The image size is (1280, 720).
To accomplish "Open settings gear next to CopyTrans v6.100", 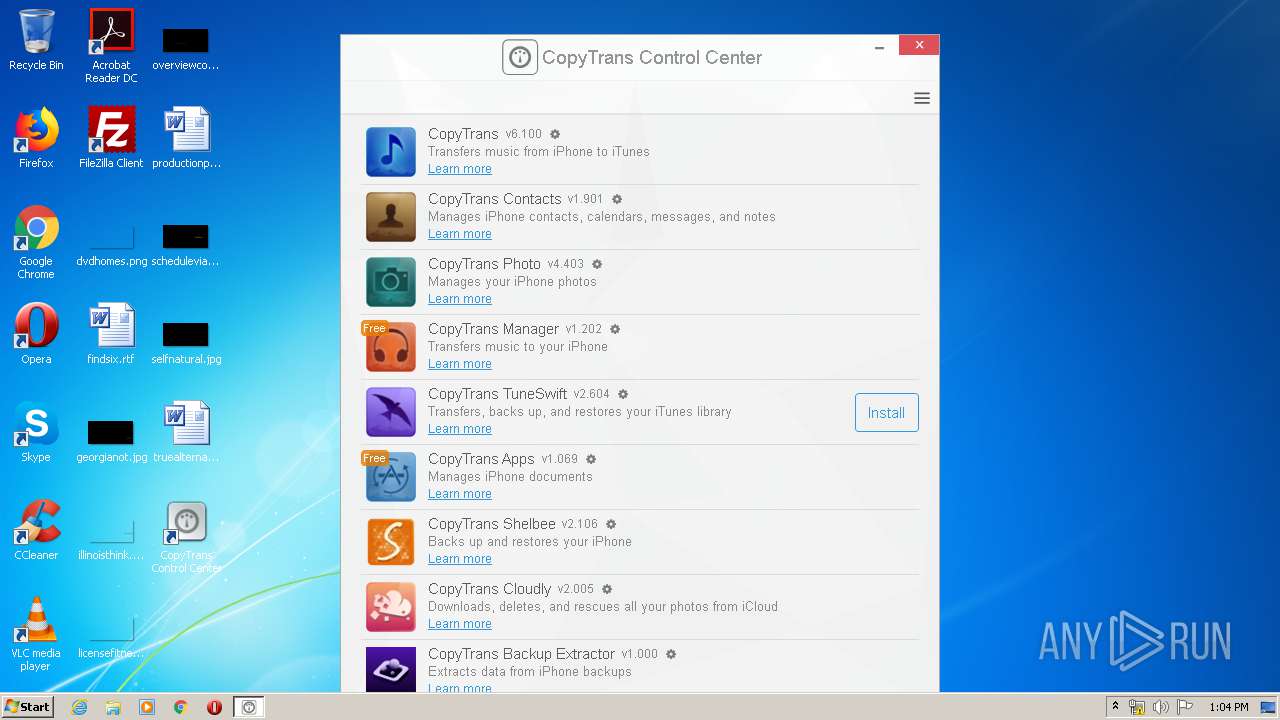I will pos(555,134).
